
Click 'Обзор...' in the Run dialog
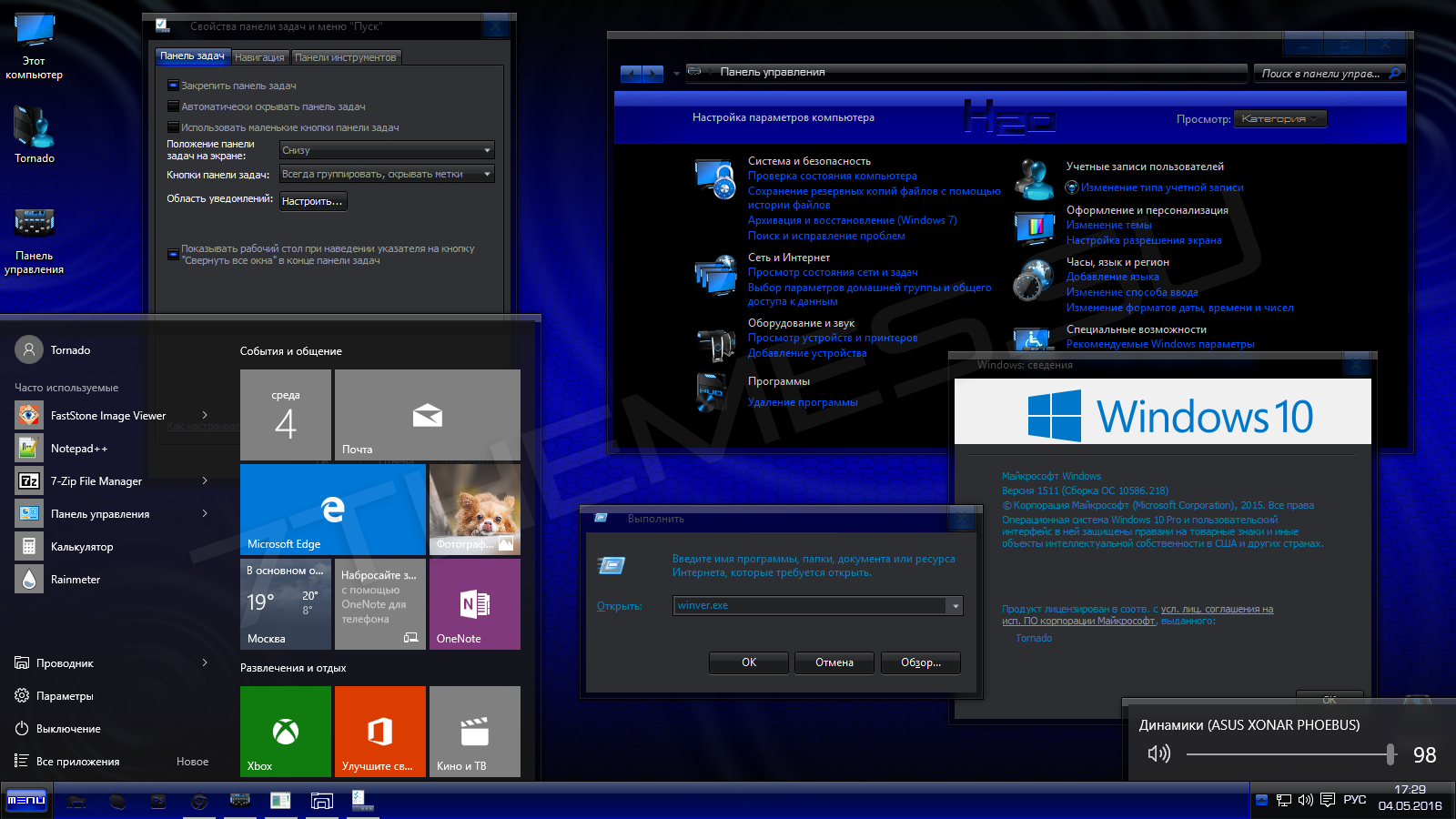[x=921, y=662]
